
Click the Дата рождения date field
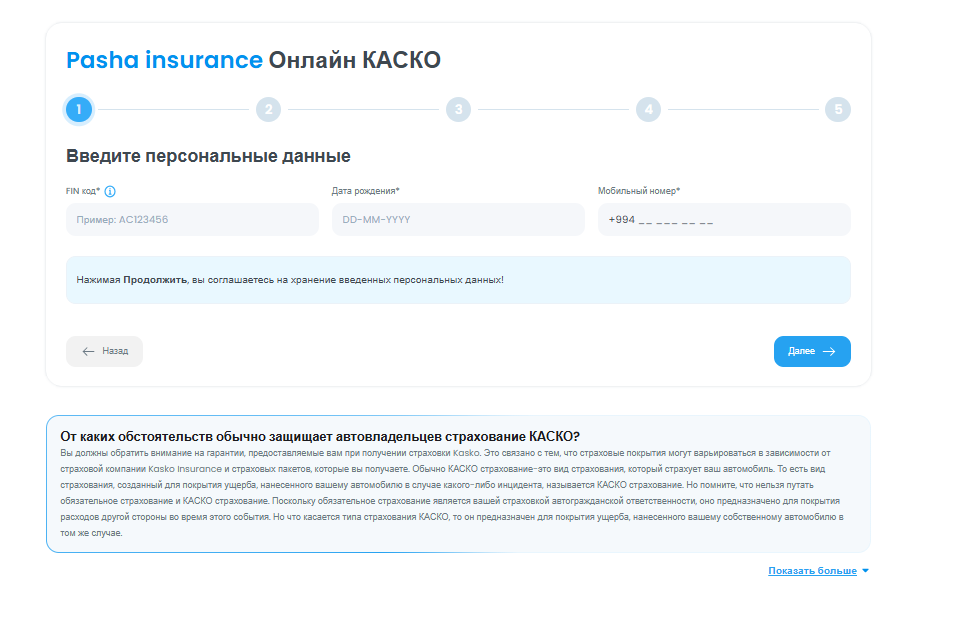tap(458, 220)
